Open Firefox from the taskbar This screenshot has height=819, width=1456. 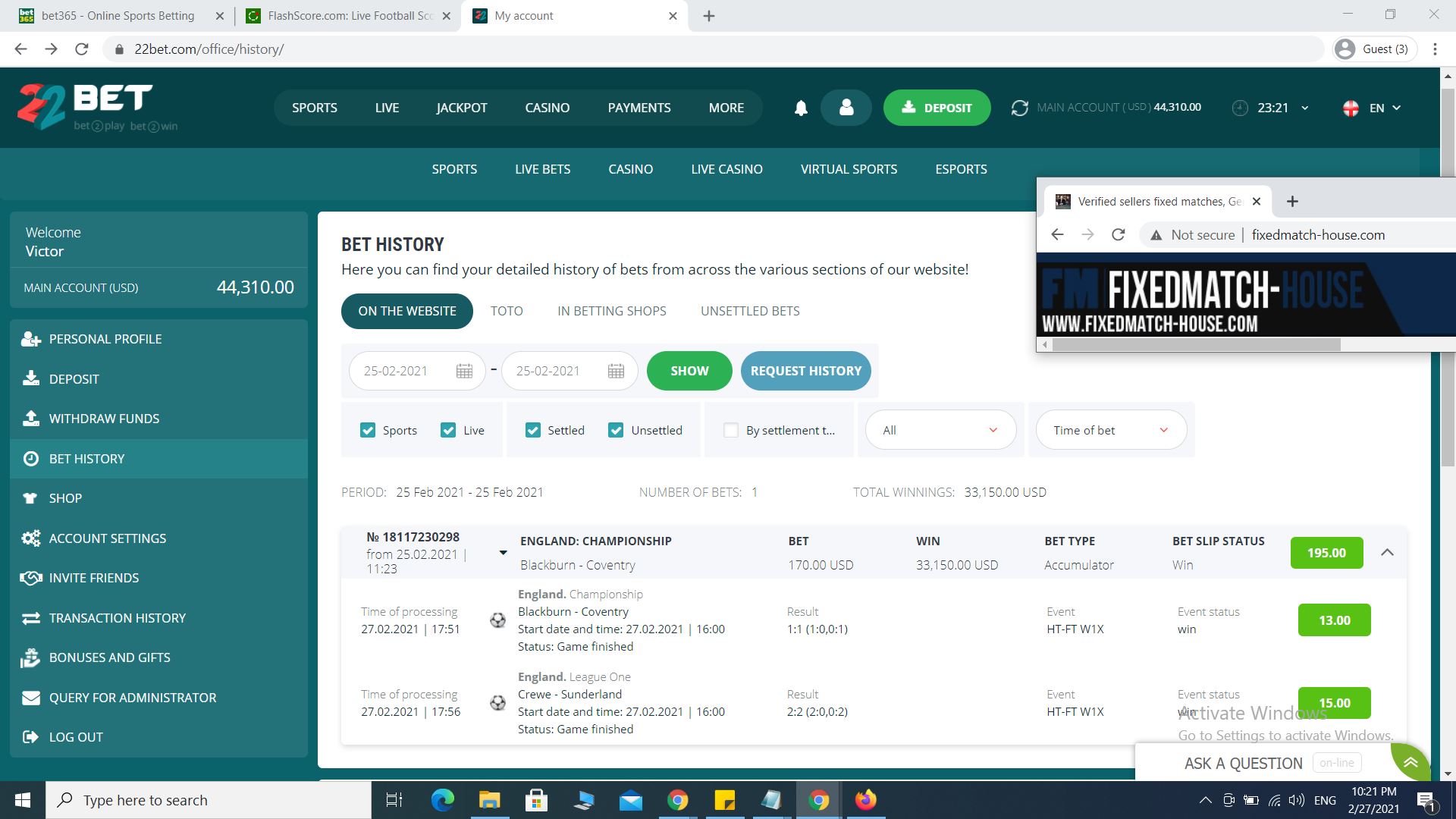[865, 800]
